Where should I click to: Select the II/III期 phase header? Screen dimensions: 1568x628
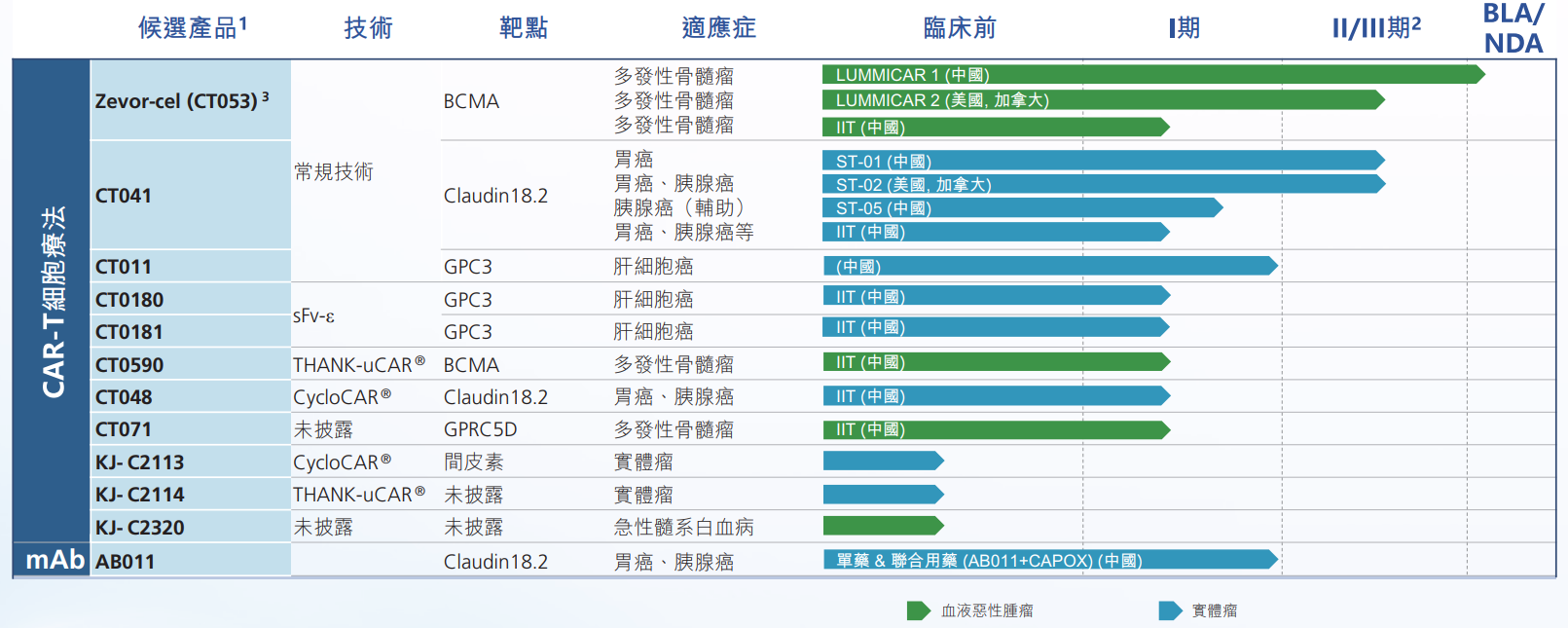[x=1375, y=28]
